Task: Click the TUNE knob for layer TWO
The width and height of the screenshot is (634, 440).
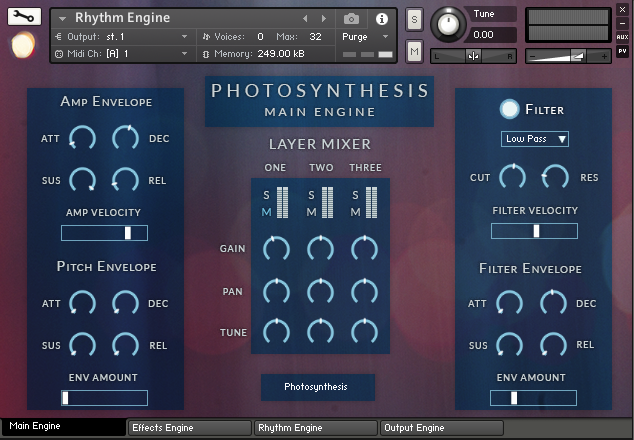Action: (321, 332)
